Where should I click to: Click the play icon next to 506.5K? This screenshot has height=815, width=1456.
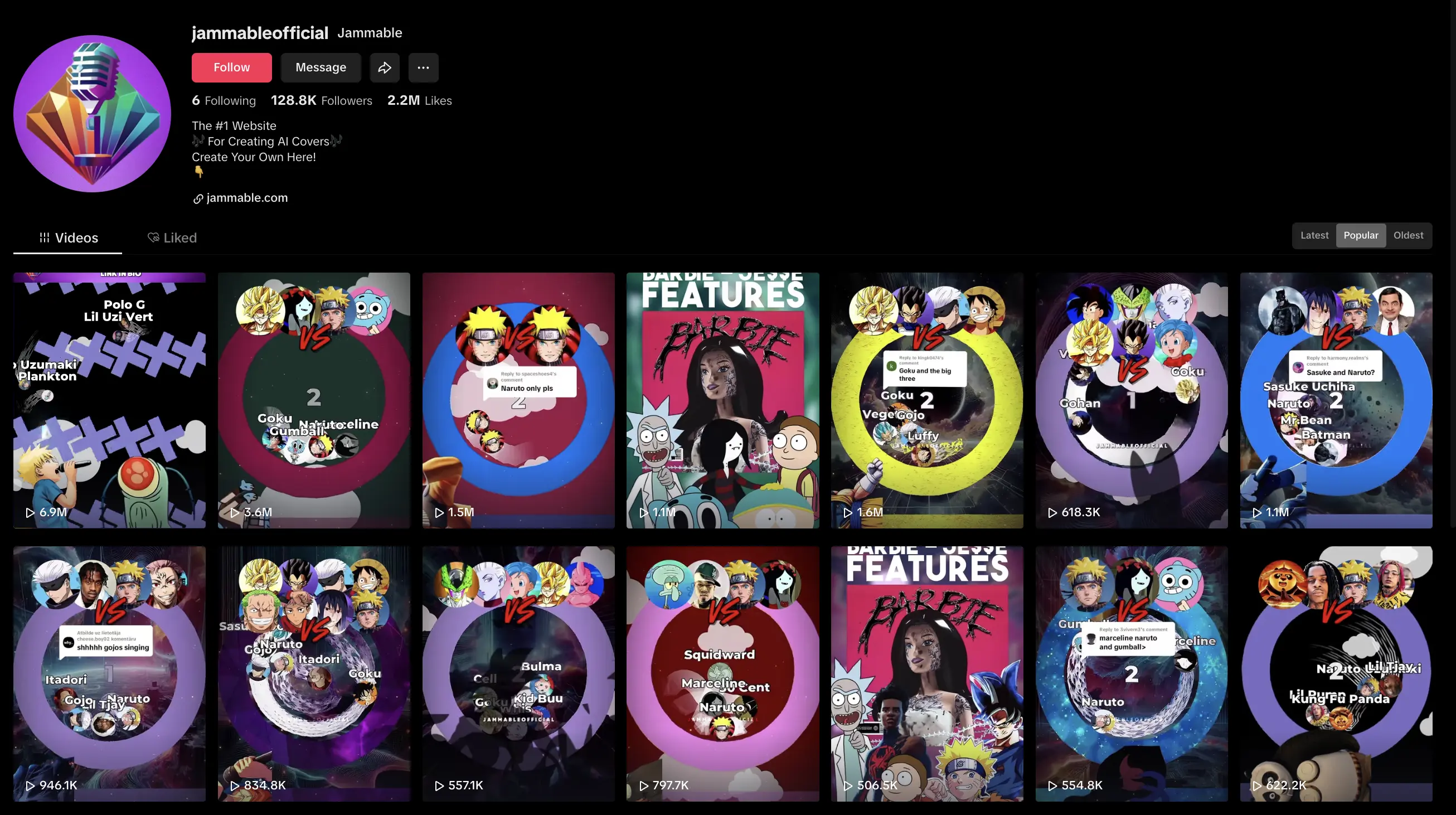coord(848,785)
